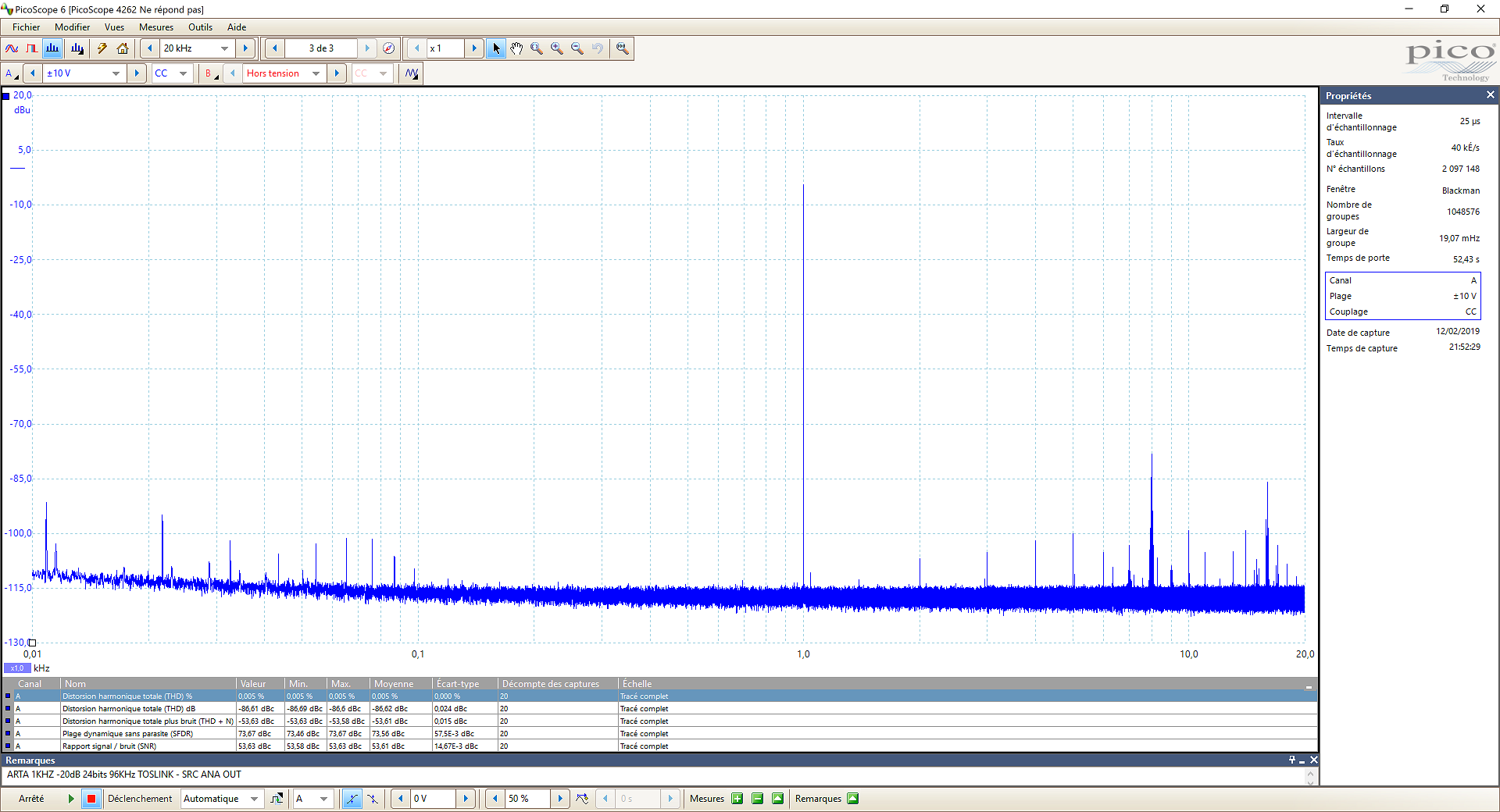Screen dimensions: 1500x812
Task: Open Automatique trigger mode dropdown
Action: [x=254, y=799]
